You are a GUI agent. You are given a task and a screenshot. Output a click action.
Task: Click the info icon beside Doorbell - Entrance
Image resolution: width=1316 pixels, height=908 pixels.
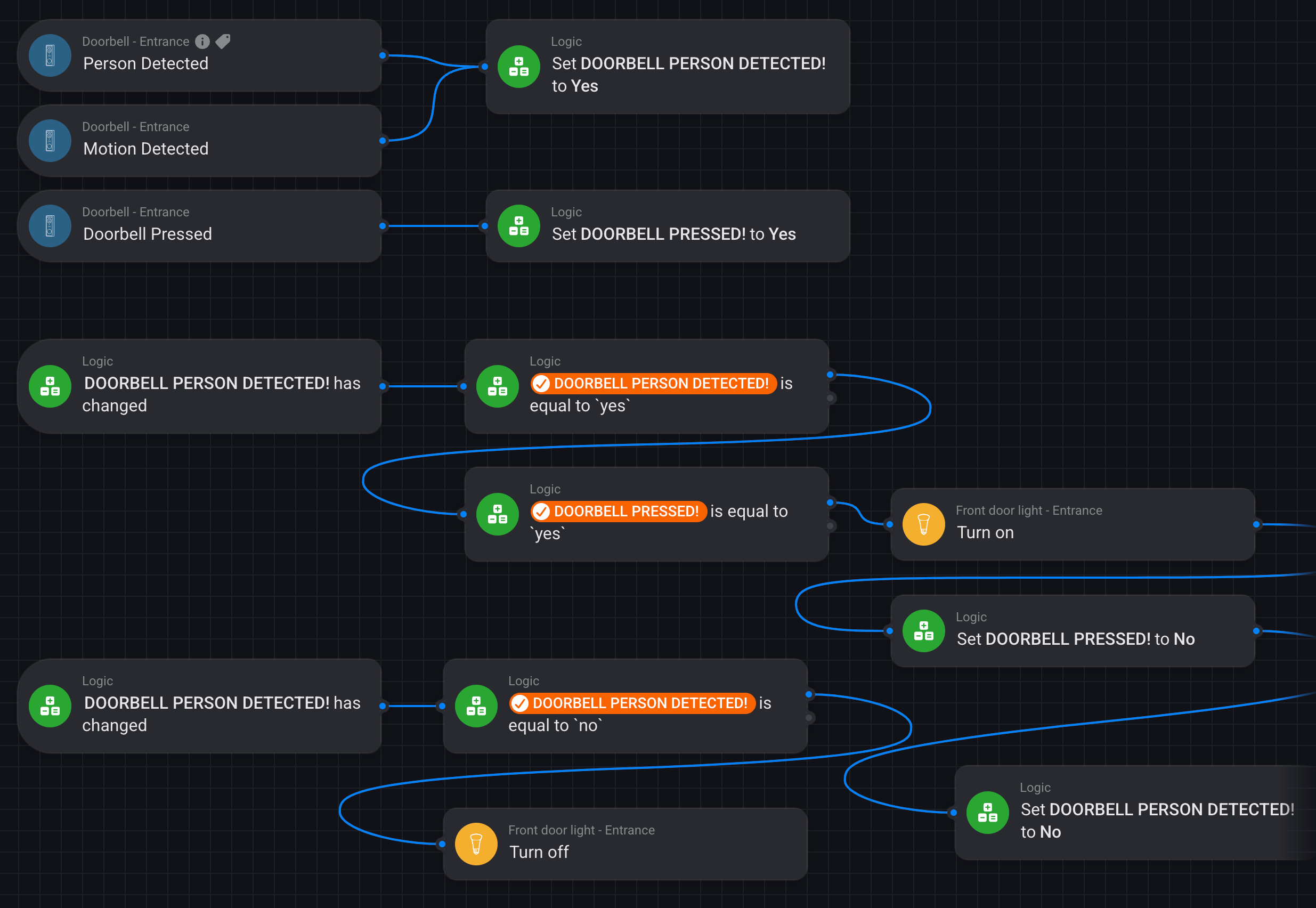pyautogui.click(x=202, y=42)
